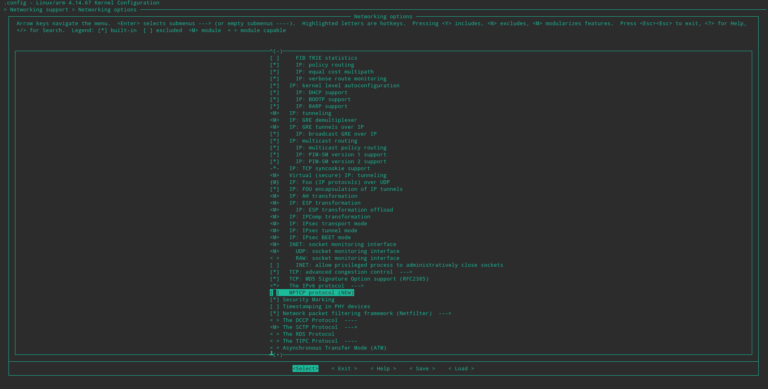Image resolution: width=768 pixels, height=389 pixels.
Task: Click the < Exit > button
Action: click(x=344, y=368)
